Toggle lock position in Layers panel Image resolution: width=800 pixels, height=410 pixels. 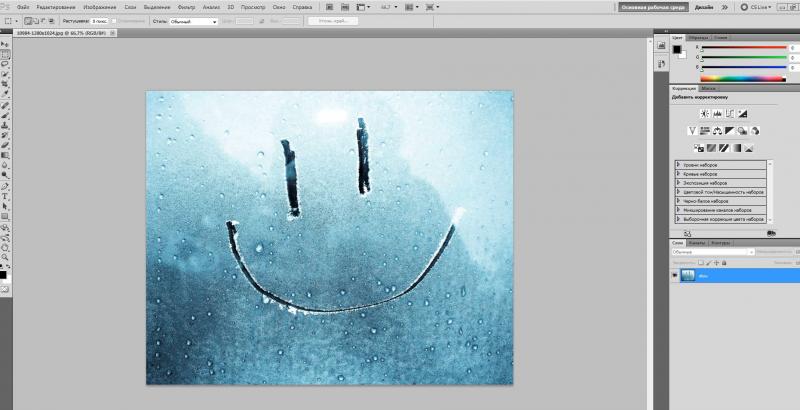[716, 263]
